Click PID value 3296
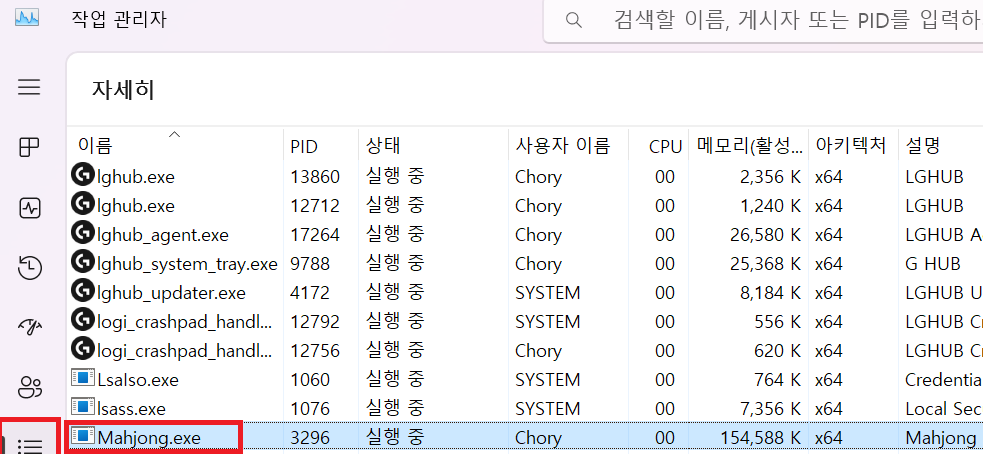Image resolution: width=983 pixels, height=454 pixels. coord(310,438)
